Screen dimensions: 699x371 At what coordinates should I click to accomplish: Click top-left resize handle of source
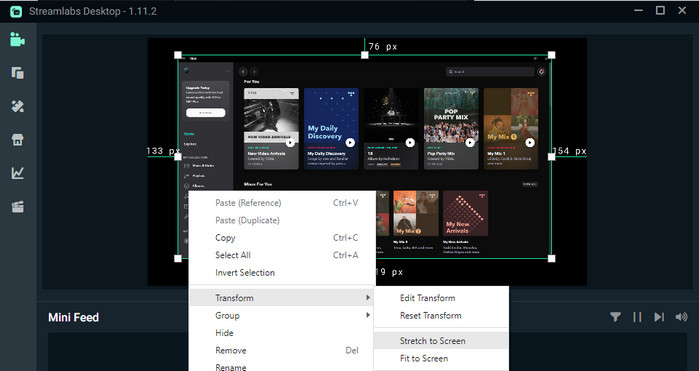click(x=178, y=55)
